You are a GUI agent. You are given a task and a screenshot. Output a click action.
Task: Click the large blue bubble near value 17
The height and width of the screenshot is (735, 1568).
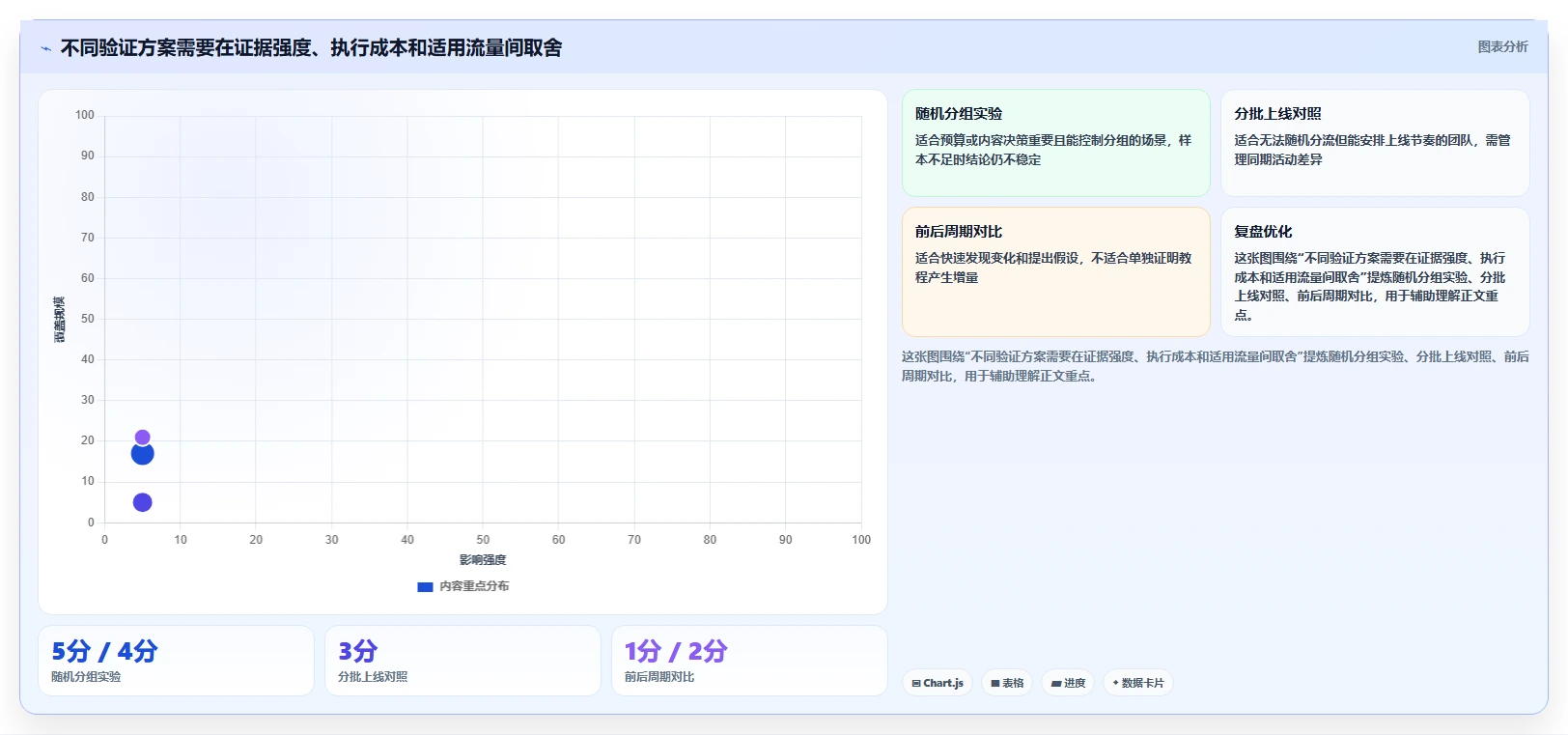pos(142,454)
